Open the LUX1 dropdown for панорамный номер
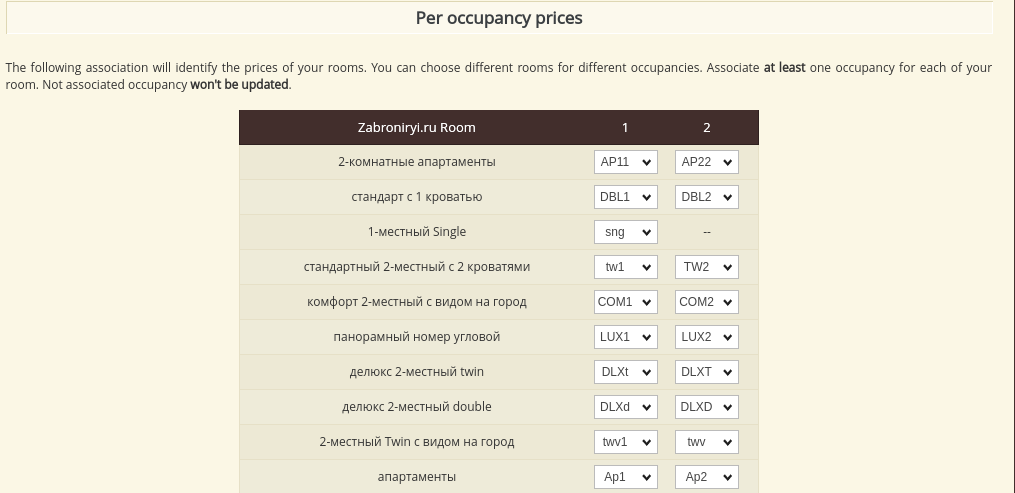 click(x=625, y=337)
